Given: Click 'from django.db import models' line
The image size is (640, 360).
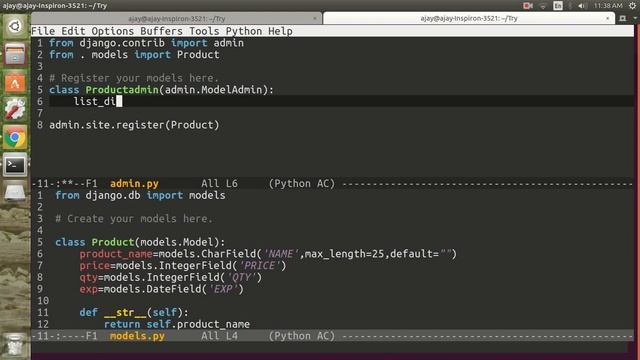Looking at the screenshot, I should pyautogui.click(x=140, y=196).
